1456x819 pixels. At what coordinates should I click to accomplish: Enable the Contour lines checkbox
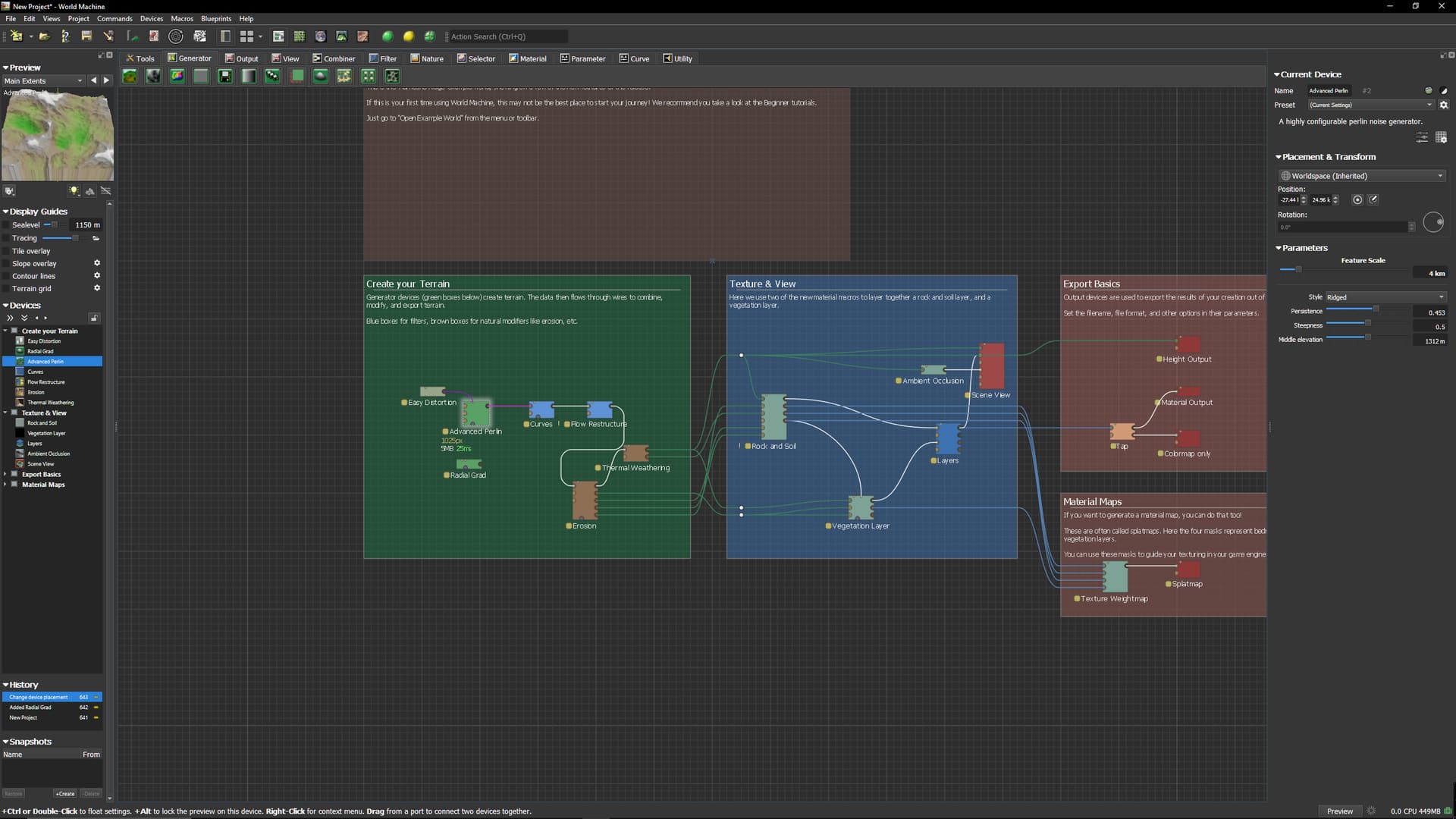[x=7, y=276]
